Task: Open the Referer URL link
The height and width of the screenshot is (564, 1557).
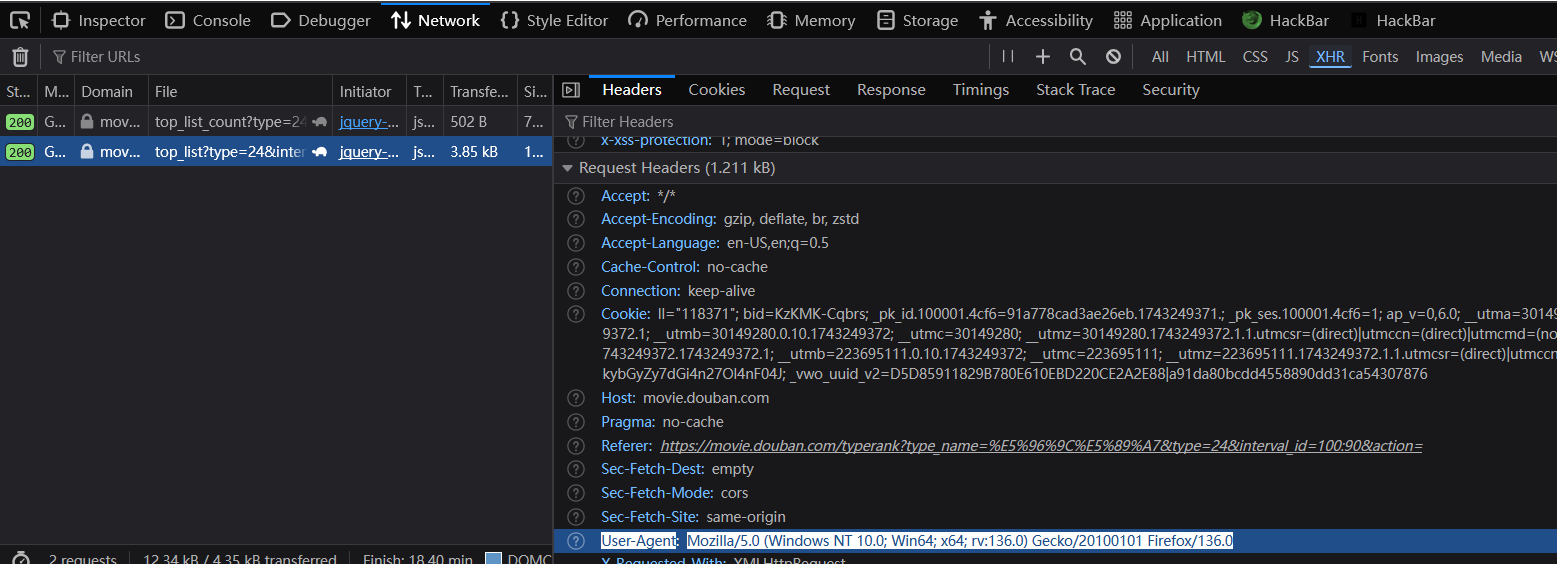Action: pos(1041,446)
